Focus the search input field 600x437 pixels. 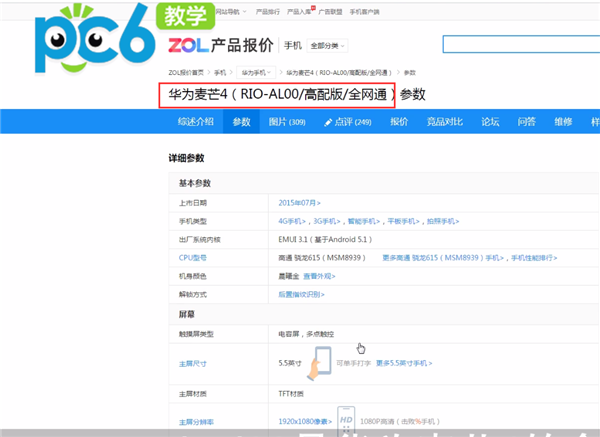pos(521,44)
